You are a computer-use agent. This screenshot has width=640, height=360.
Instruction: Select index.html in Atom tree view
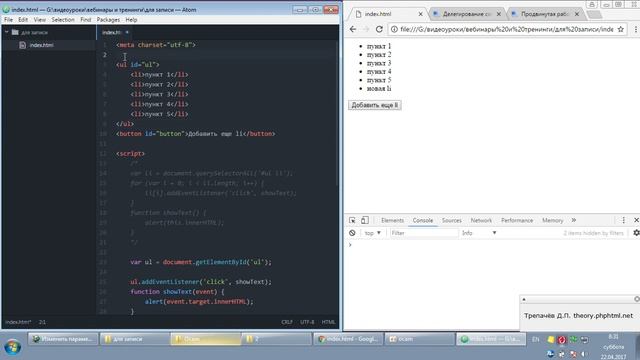tap(41, 45)
